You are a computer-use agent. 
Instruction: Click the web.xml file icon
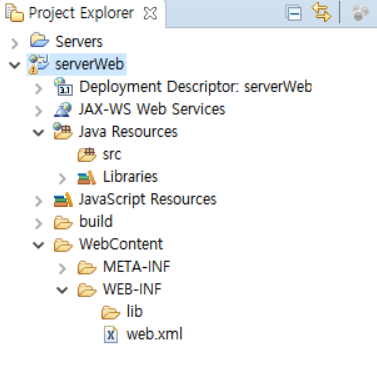(x=111, y=334)
